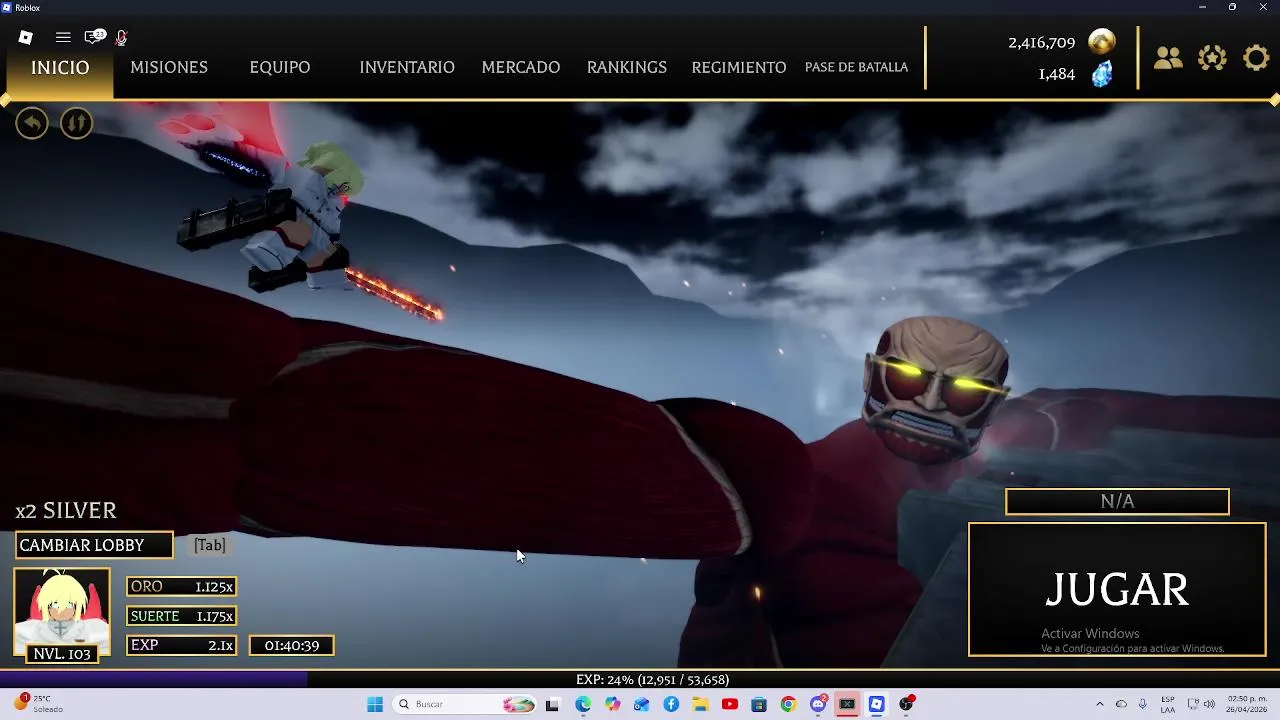Image resolution: width=1280 pixels, height=720 pixels.
Task: Open YouTube from the taskbar
Action: point(730,704)
